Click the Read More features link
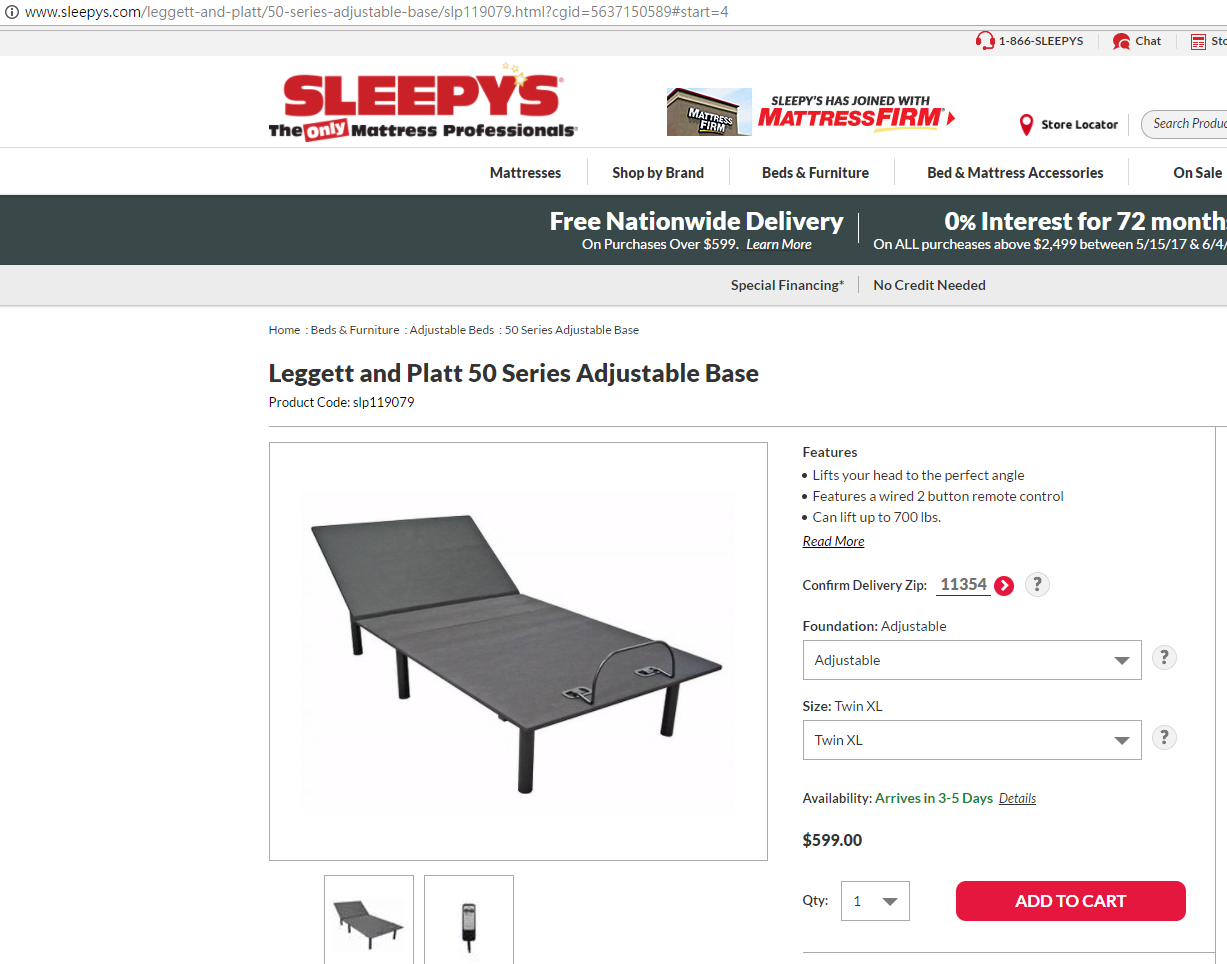Screen dimensions: 1227x964 click(833, 541)
